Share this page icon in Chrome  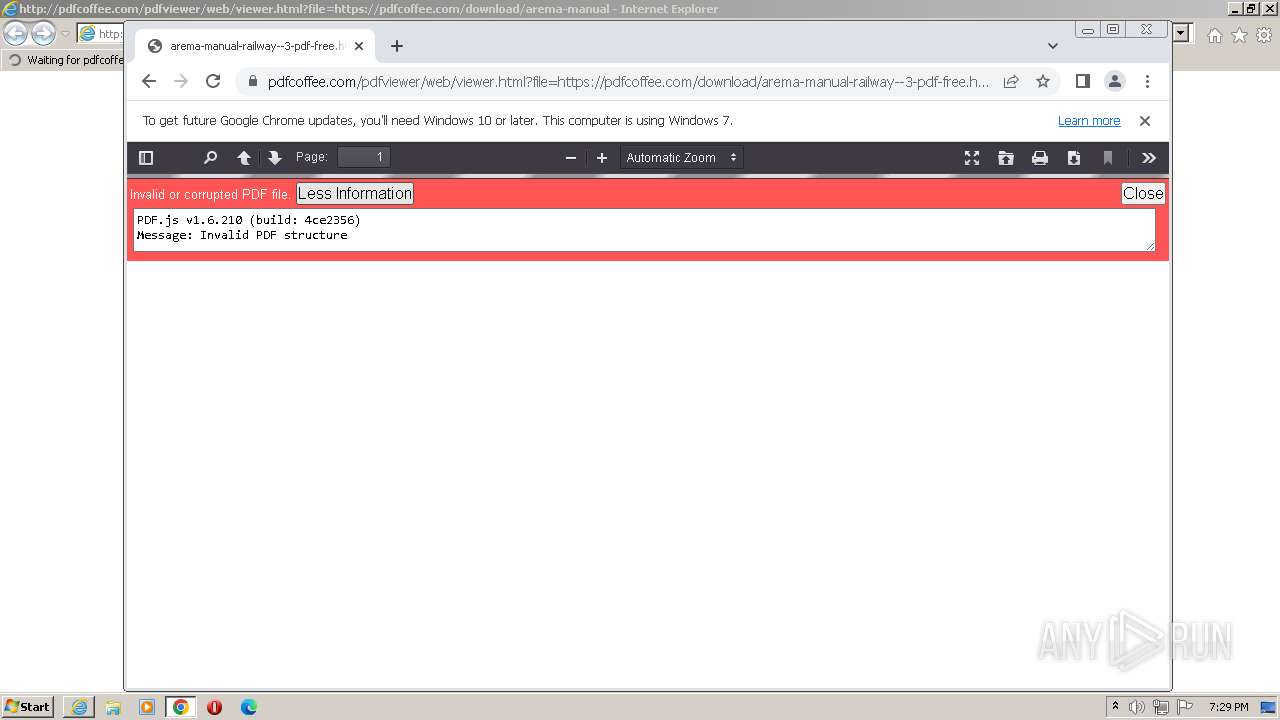click(1011, 82)
